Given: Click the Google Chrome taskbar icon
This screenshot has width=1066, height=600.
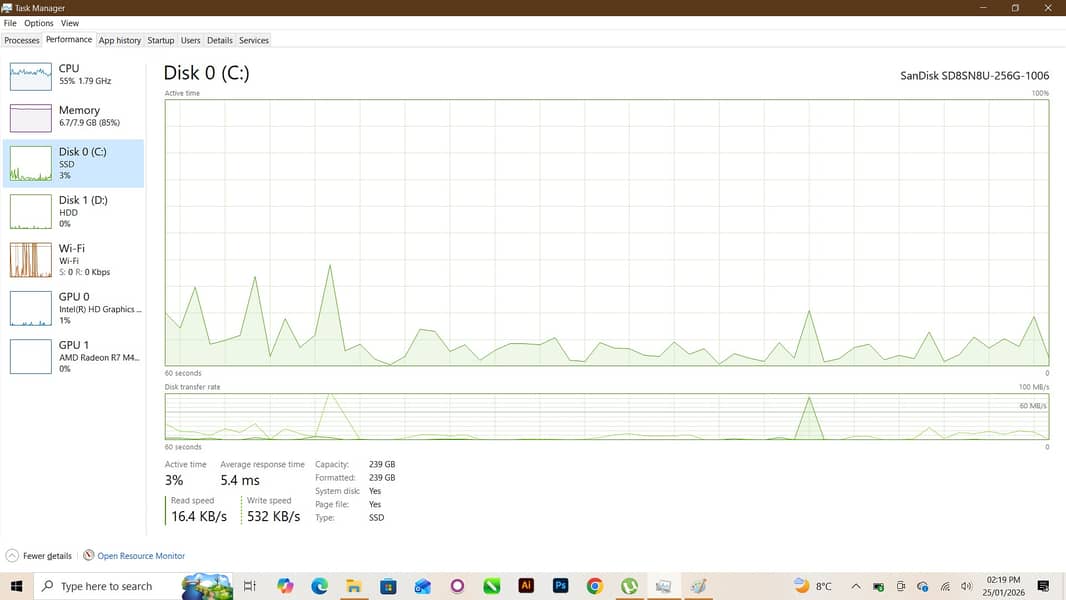Looking at the screenshot, I should [595, 586].
